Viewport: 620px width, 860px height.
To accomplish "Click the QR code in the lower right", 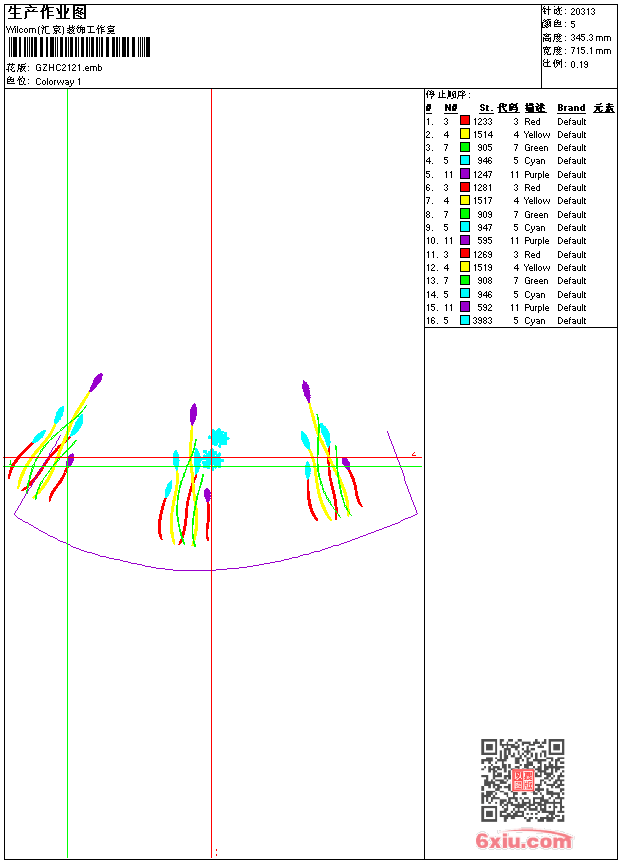I will [523, 780].
